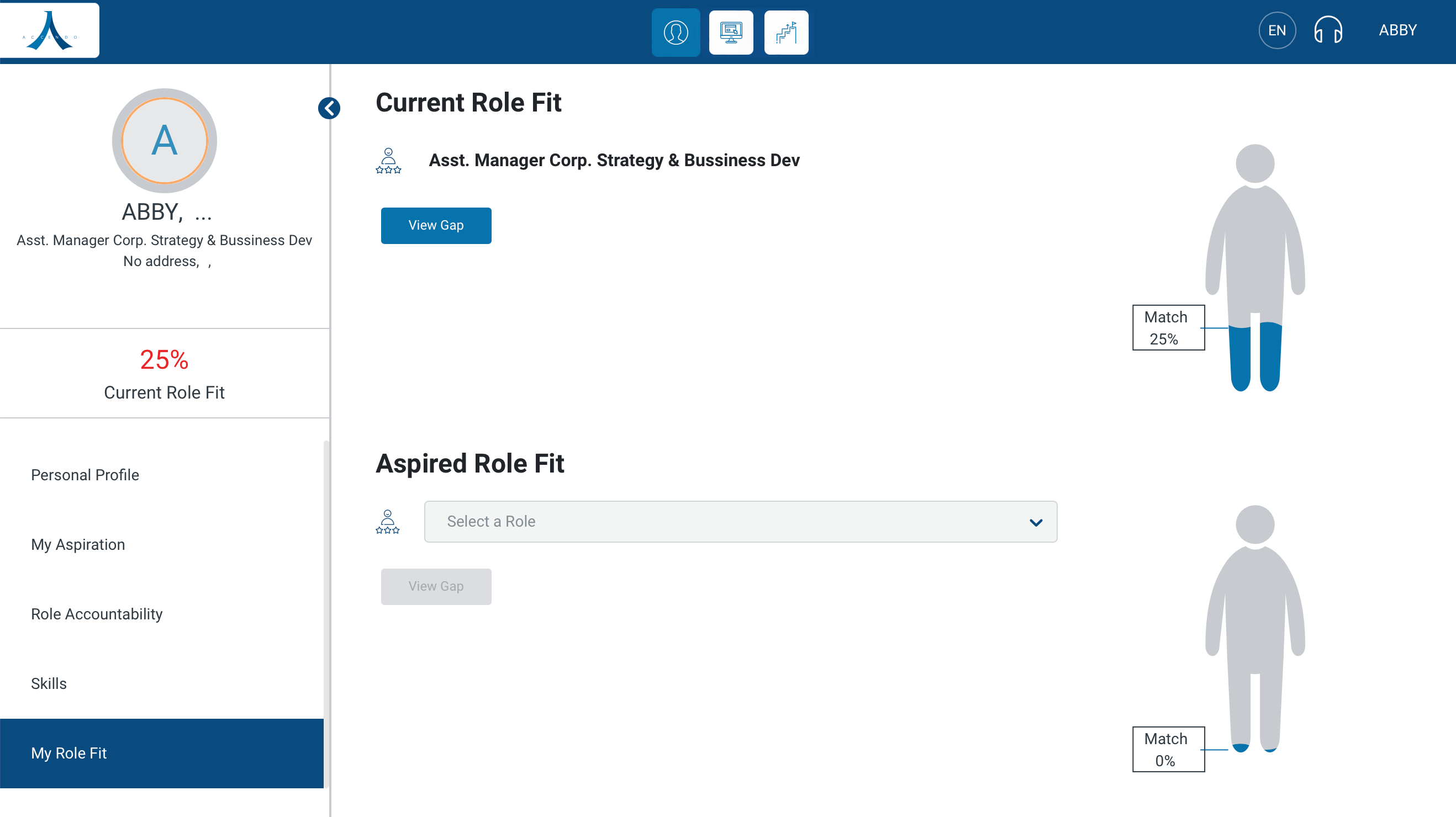The height and width of the screenshot is (817, 1456).
Task: Click the dropdown chevron arrow for role
Action: pyautogui.click(x=1036, y=523)
